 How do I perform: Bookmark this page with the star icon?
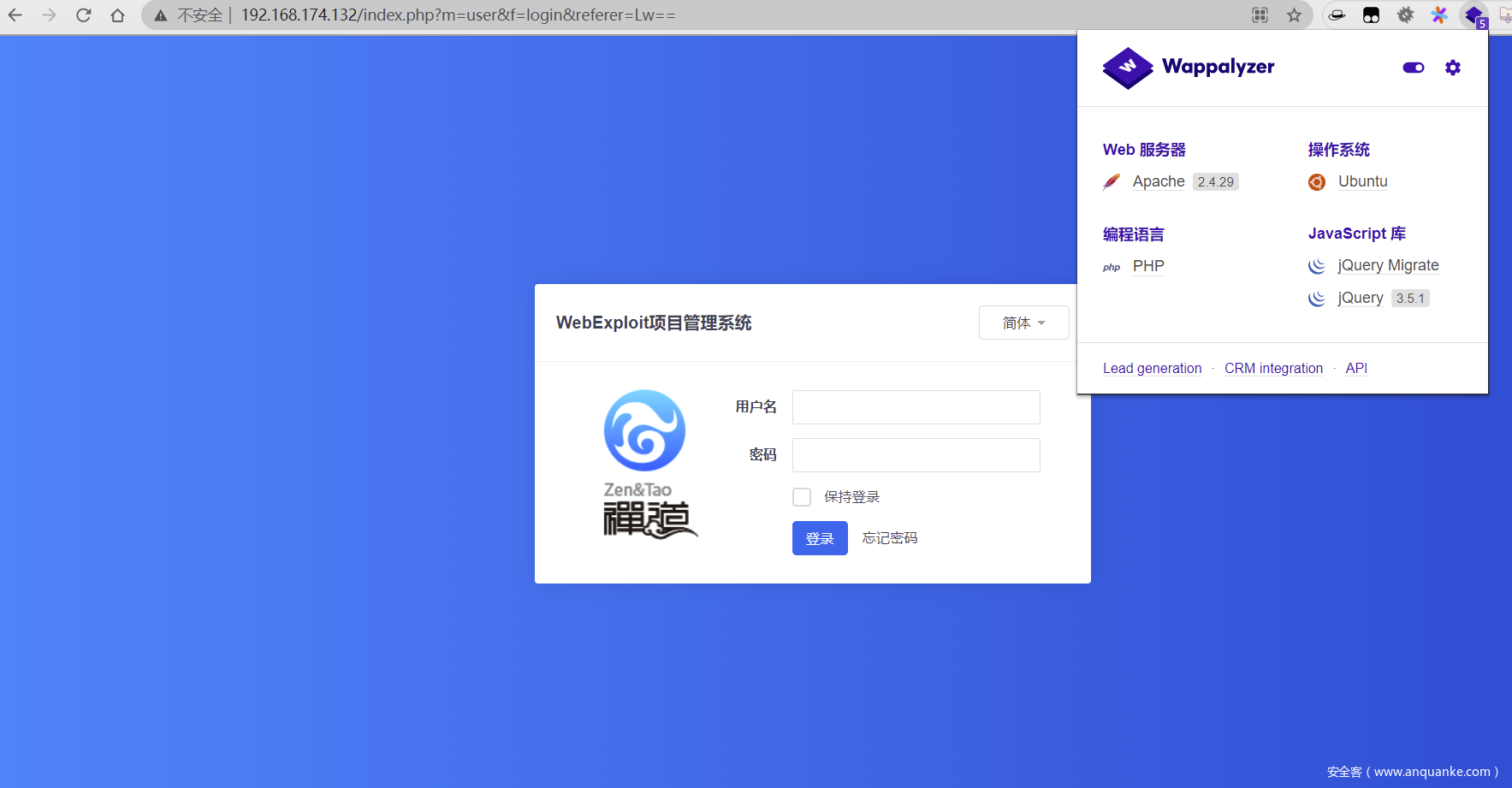click(x=1294, y=15)
